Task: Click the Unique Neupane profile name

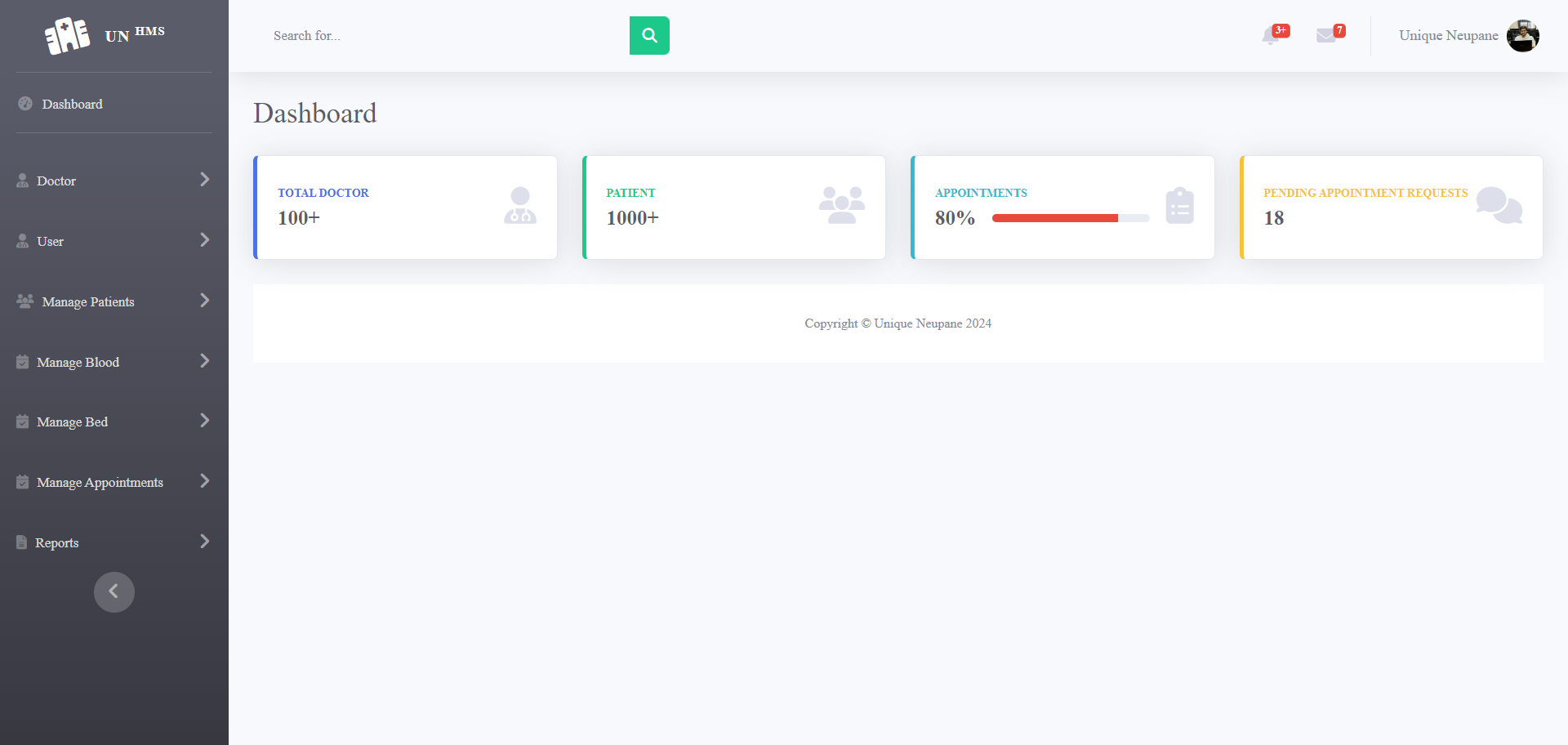Action: [x=1448, y=35]
